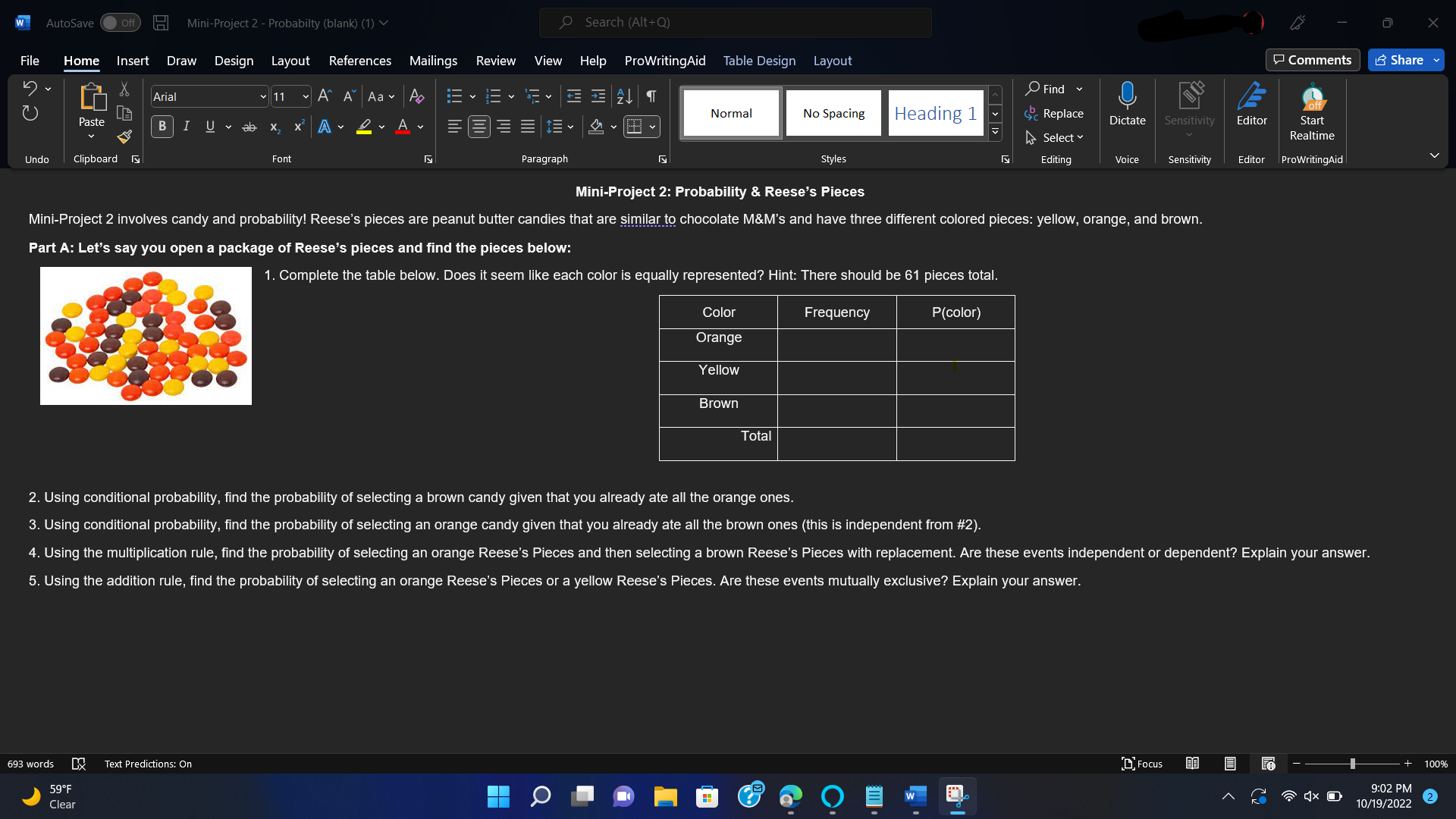
Task: Apply italic formatting
Action: 186,126
